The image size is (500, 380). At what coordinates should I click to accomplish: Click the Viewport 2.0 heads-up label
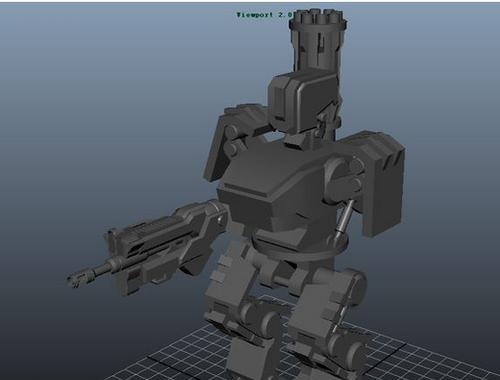tap(265, 15)
